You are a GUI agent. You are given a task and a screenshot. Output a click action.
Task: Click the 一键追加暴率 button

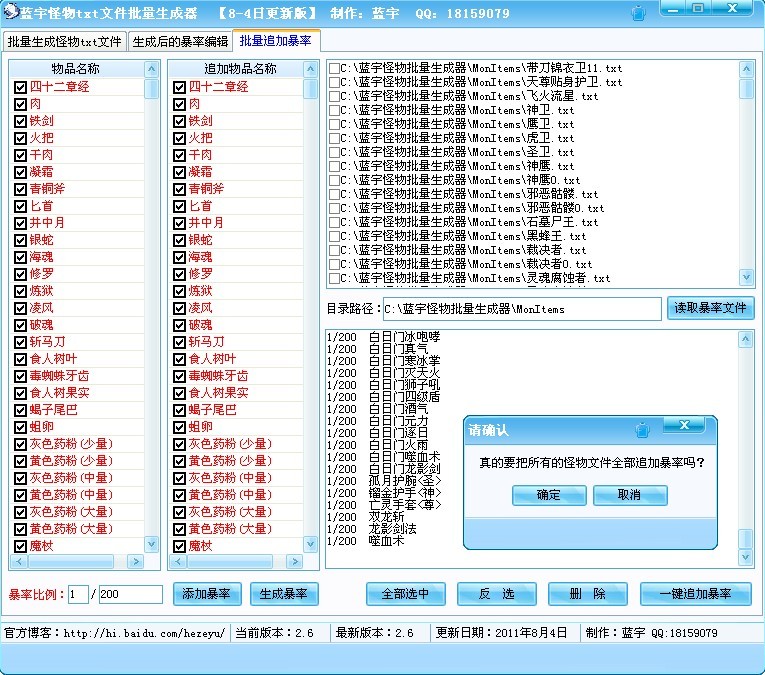tap(695, 594)
